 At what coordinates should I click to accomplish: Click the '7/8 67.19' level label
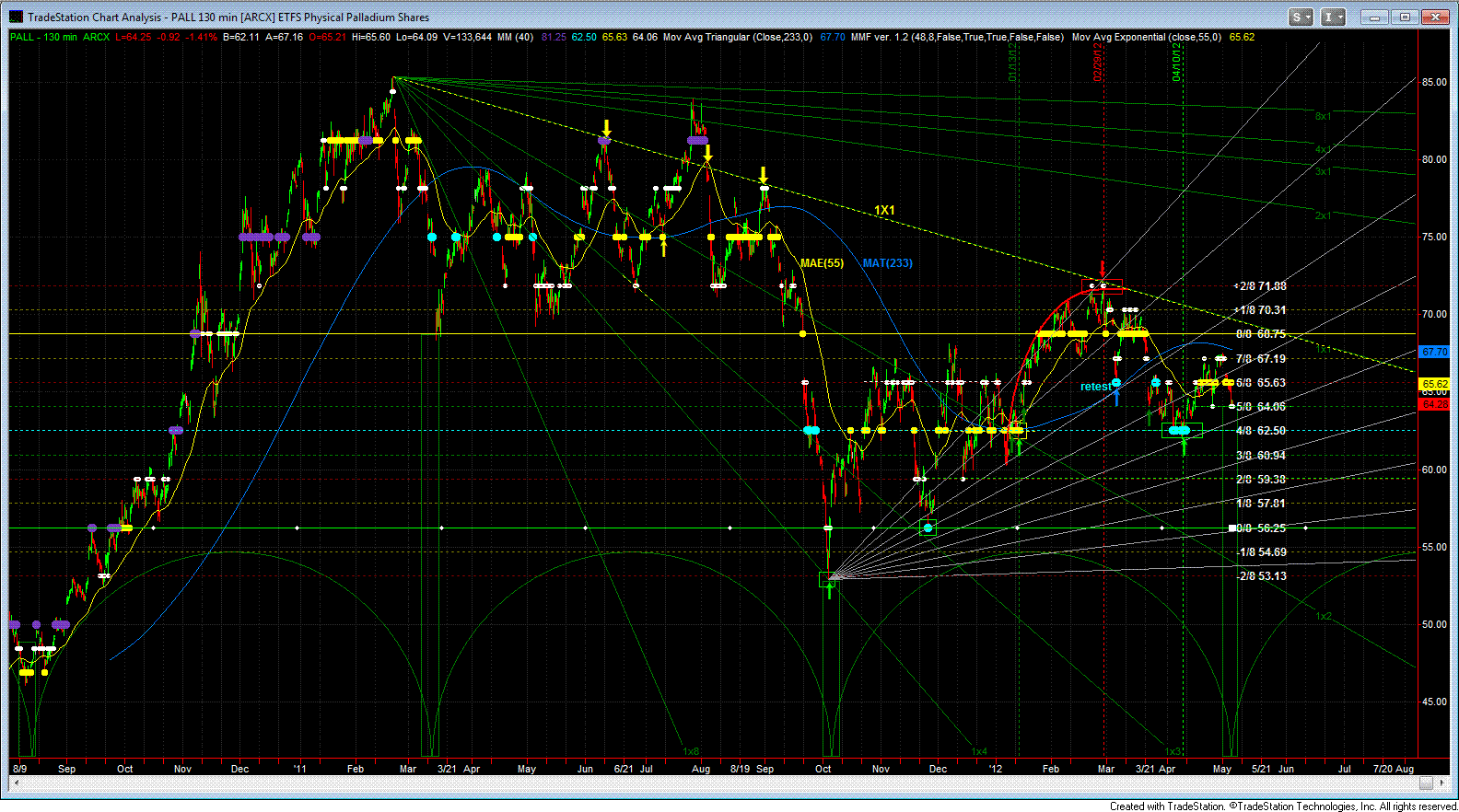tap(1260, 359)
